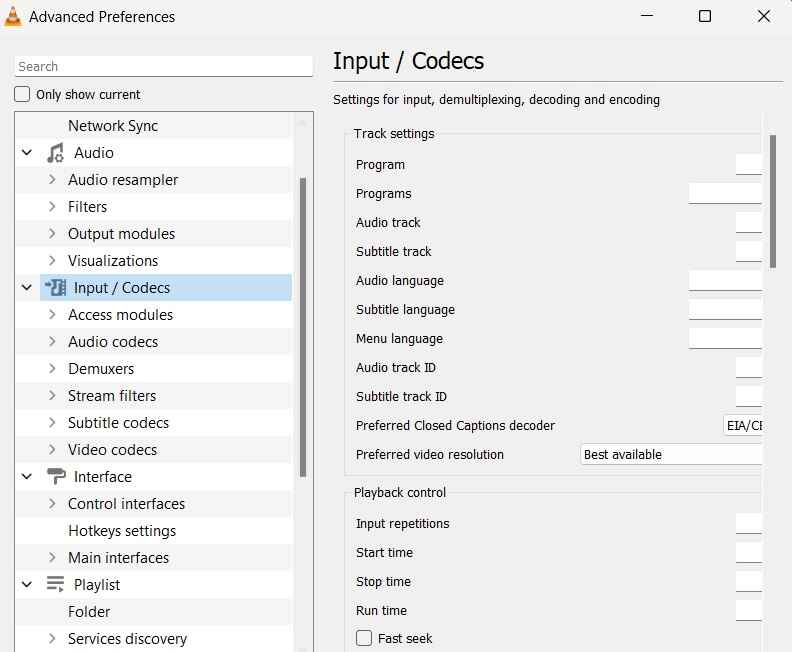Open Preferred Closed Captions decoder dropdown
The height and width of the screenshot is (652, 792).
[x=742, y=425]
